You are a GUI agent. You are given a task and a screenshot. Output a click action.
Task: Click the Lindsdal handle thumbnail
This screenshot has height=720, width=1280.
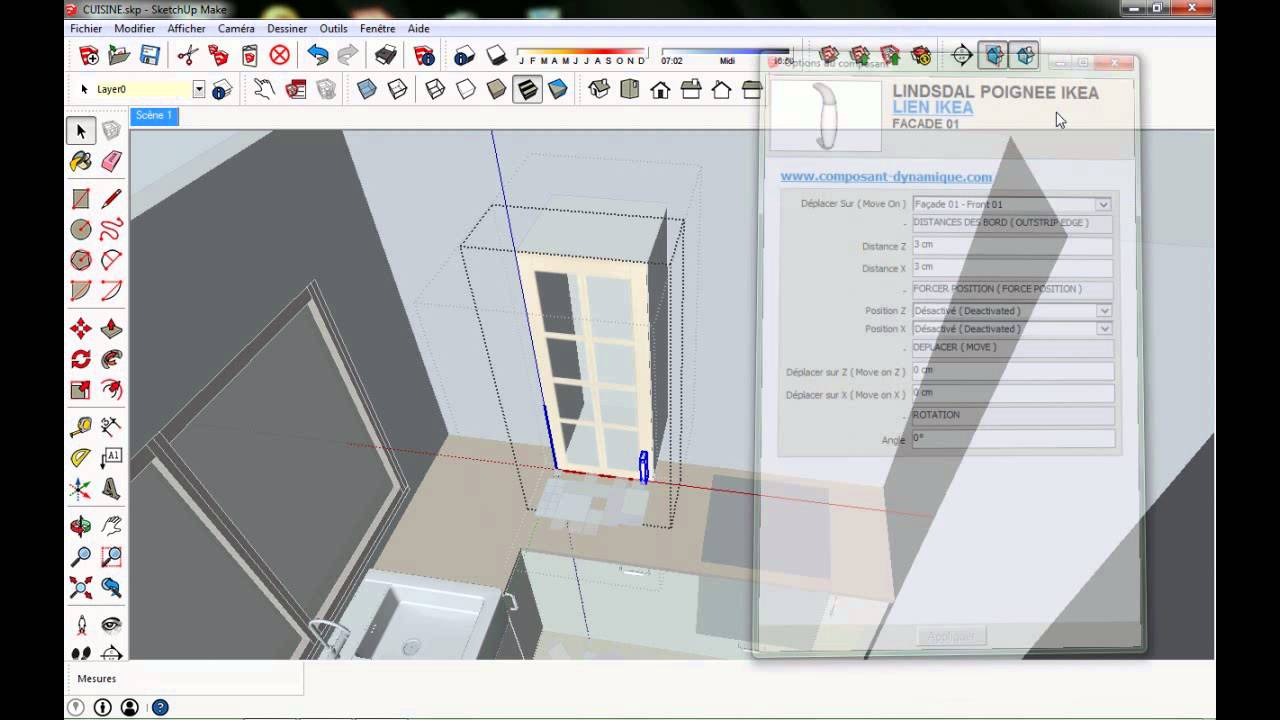click(x=826, y=114)
